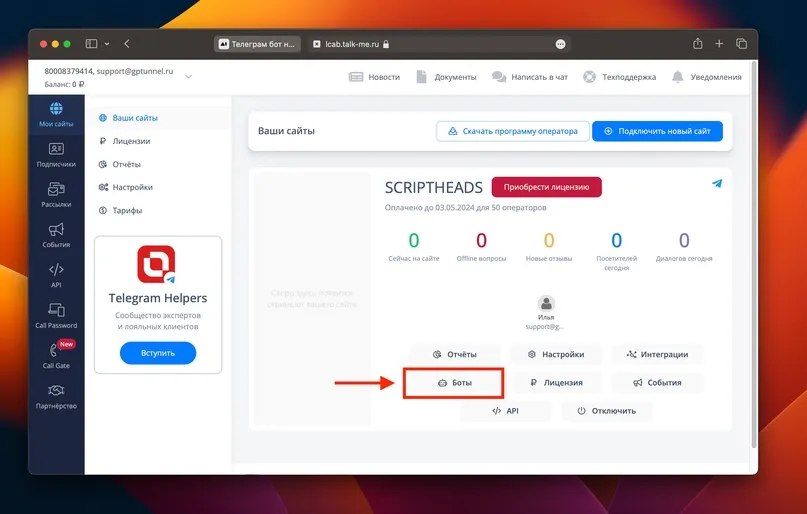This screenshot has height=514, width=807.
Task: Open the Уведомления bell icon
Action: (x=678, y=77)
